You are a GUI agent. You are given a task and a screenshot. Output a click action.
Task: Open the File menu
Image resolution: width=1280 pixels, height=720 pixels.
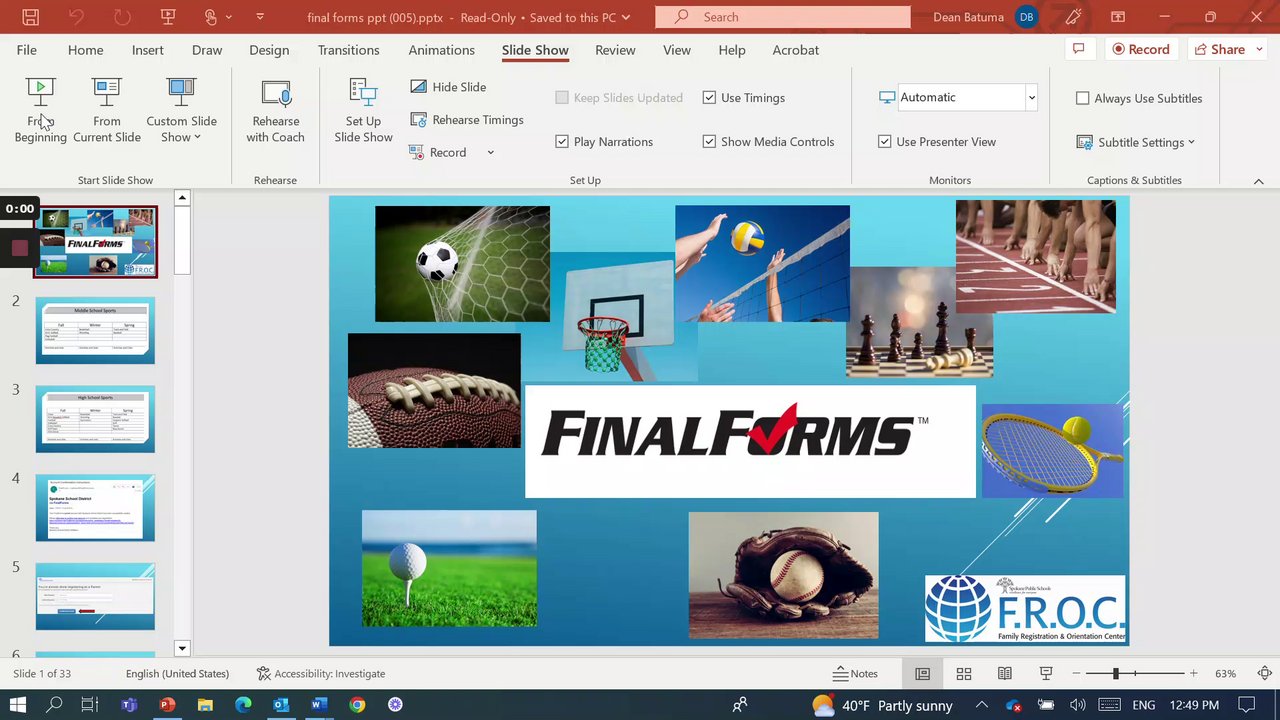pos(27,50)
